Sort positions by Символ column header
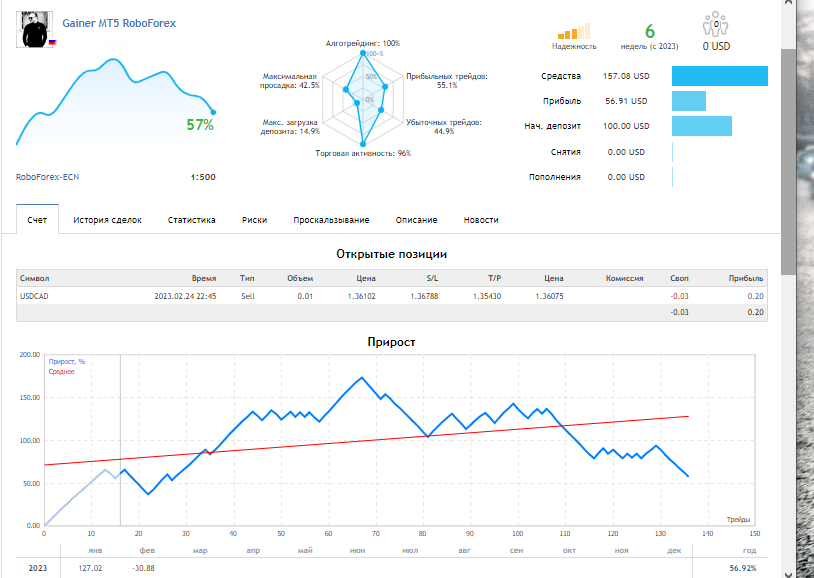The image size is (814, 578). [35, 278]
